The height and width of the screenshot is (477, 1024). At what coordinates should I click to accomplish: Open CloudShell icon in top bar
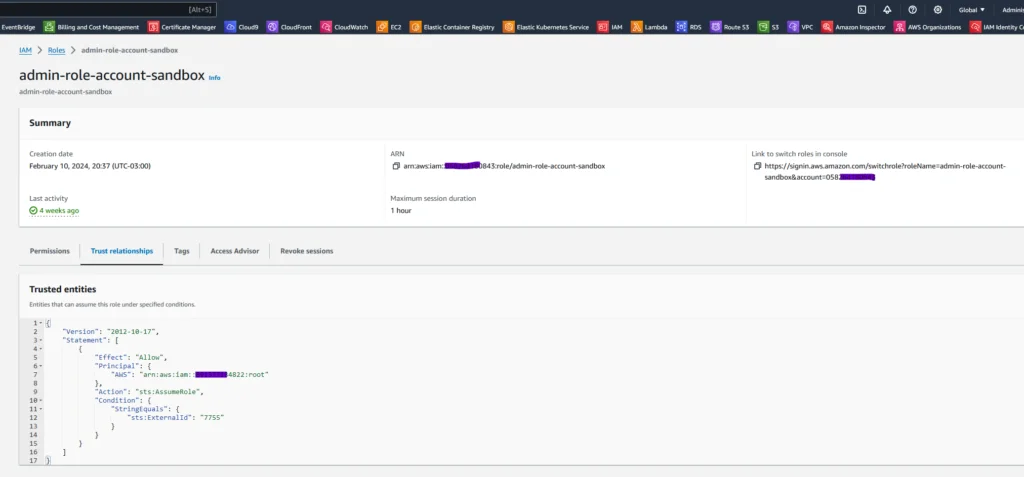[x=861, y=10]
